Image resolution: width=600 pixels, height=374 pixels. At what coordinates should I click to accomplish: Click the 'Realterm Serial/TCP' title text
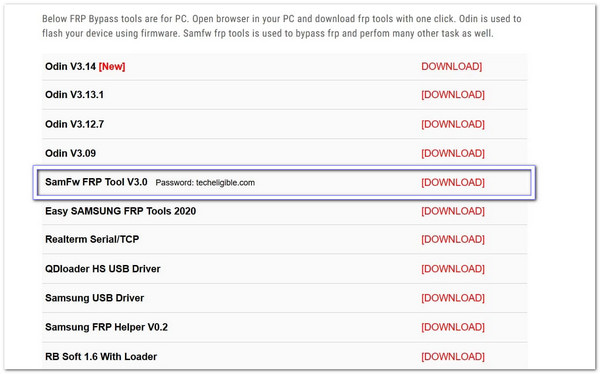tap(92, 239)
